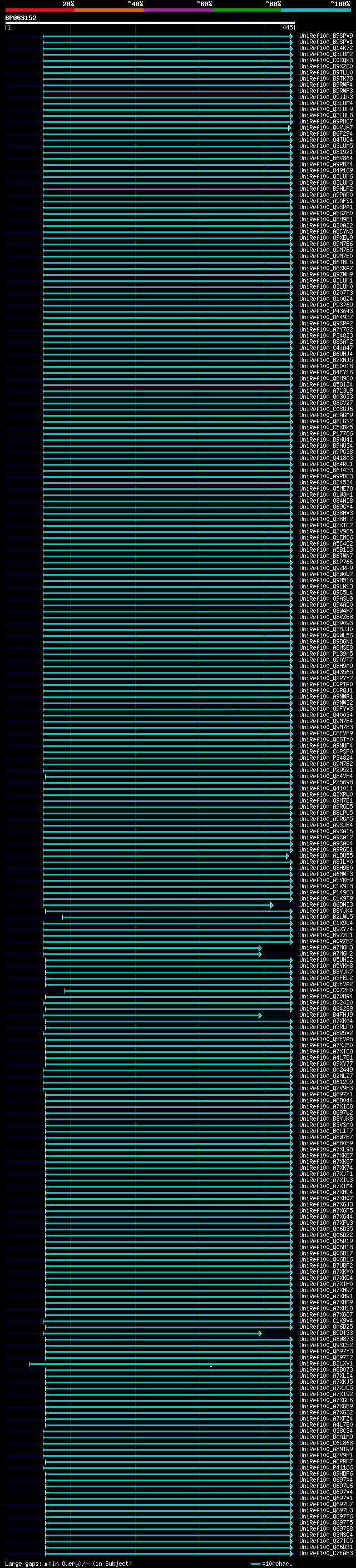Screen dimensions: 356x1568
Task: Select hit label UniRef100_B9HLP2
Action: pyautogui.click(x=325, y=189)
